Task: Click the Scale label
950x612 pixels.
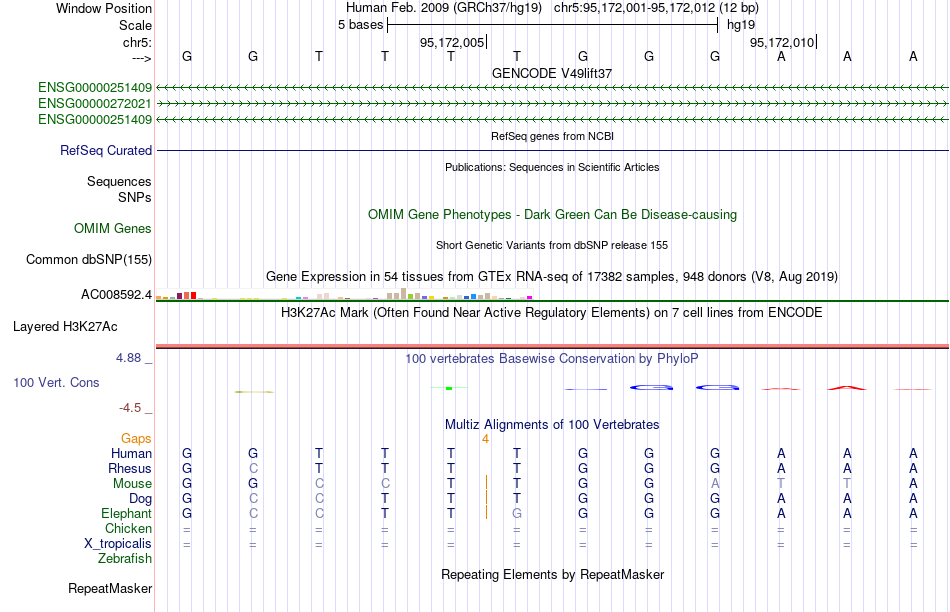Action: [136, 25]
